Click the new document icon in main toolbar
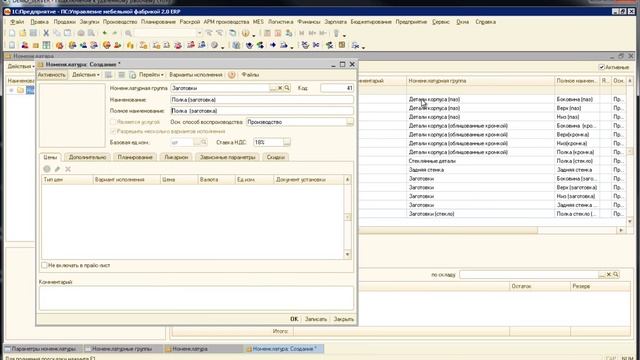Screen dimensions: 640x360 [x=12, y=33]
